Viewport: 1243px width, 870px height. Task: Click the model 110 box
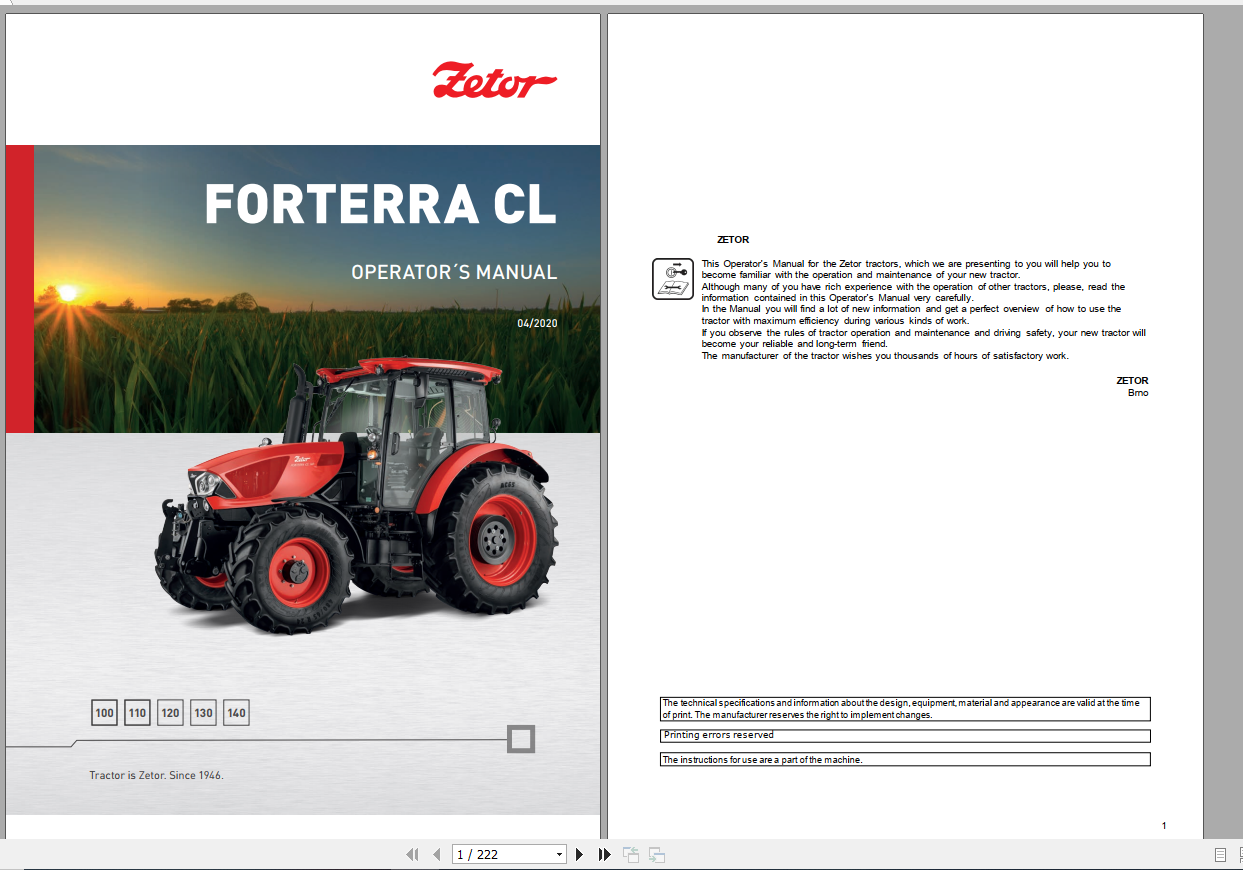click(x=137, y=713)
